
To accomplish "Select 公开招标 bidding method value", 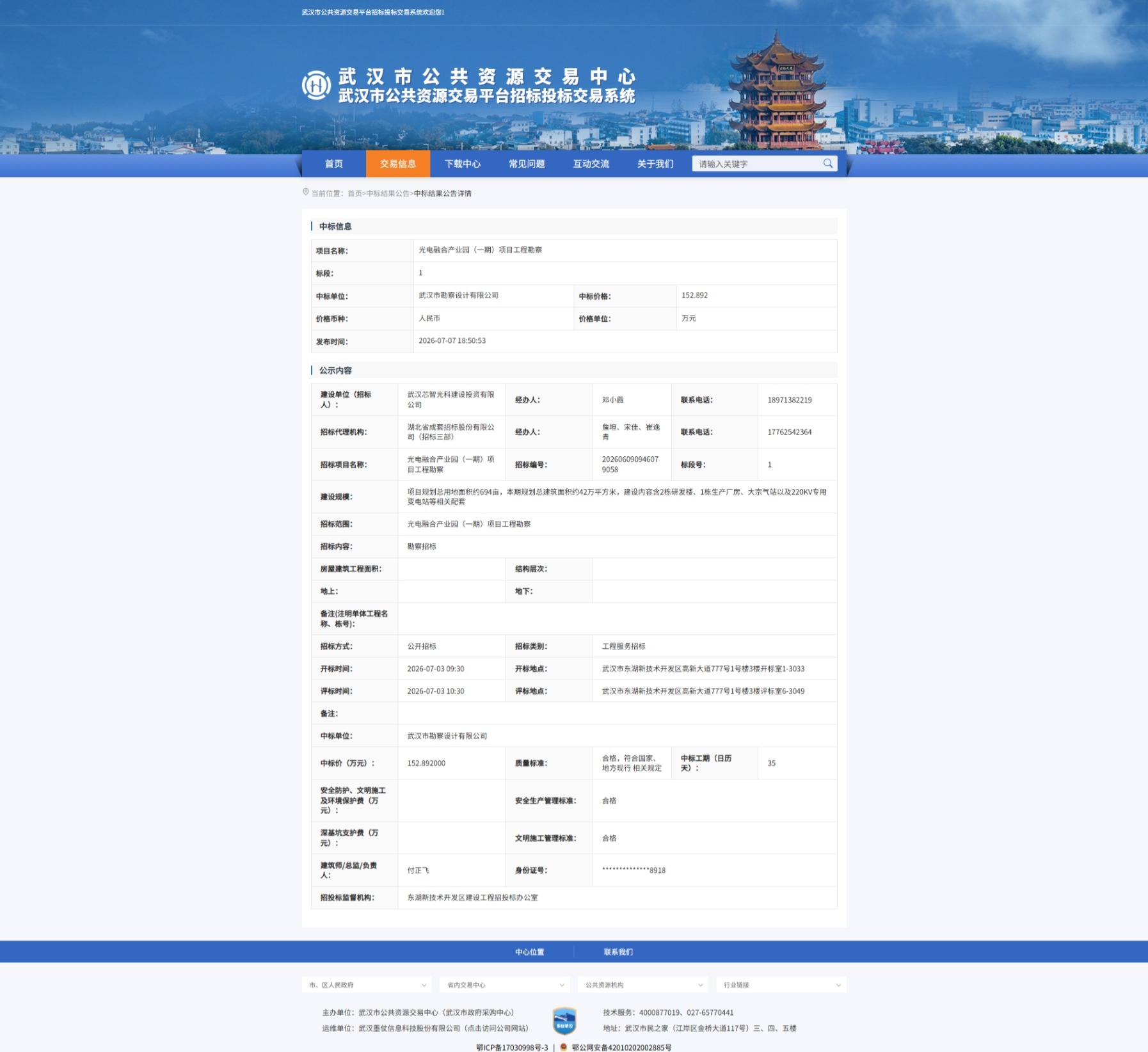I will coord(422,646).
